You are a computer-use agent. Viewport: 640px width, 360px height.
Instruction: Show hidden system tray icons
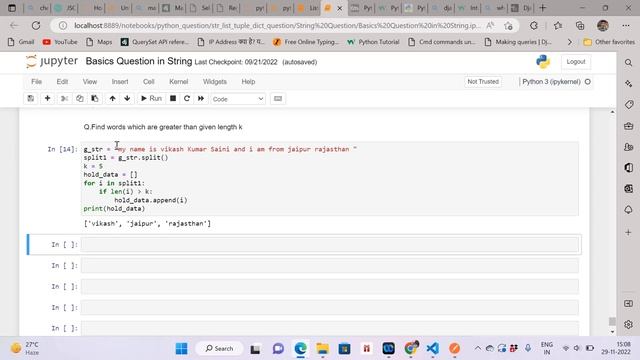point(477,348)
